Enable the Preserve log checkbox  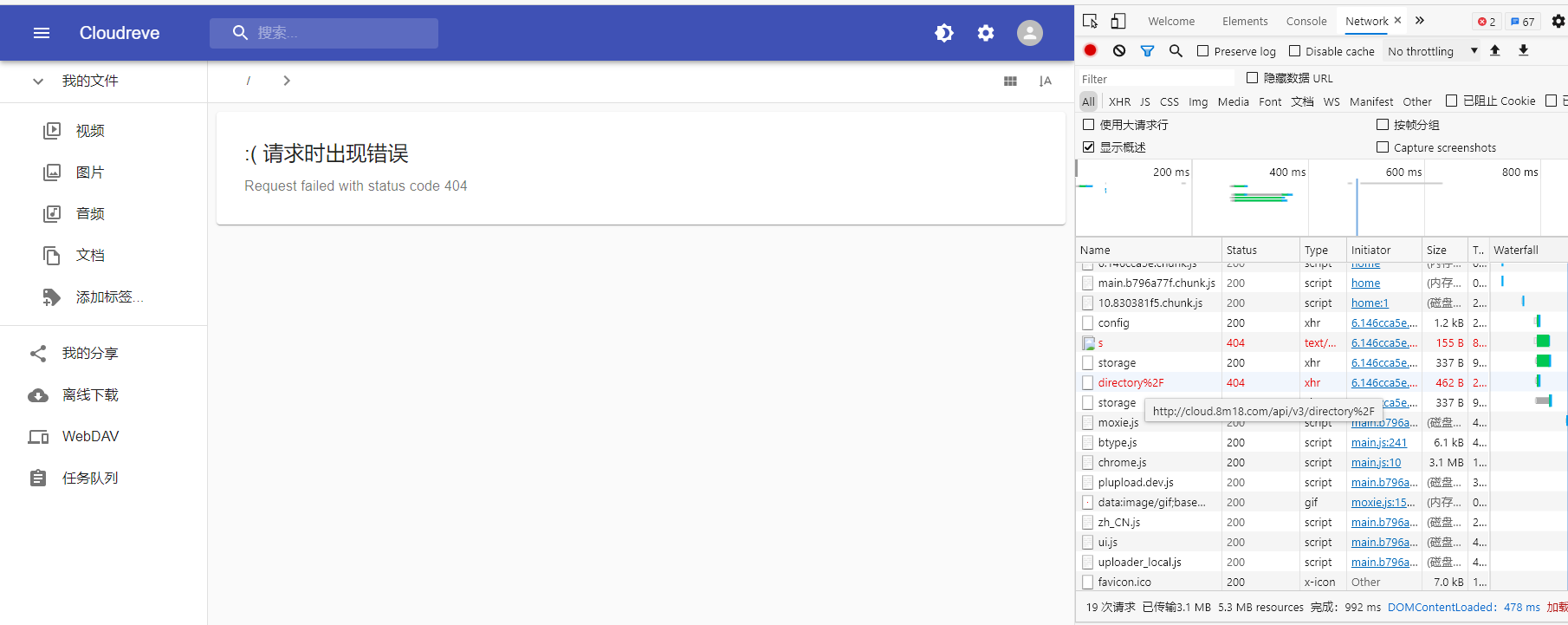point(1202,51)
